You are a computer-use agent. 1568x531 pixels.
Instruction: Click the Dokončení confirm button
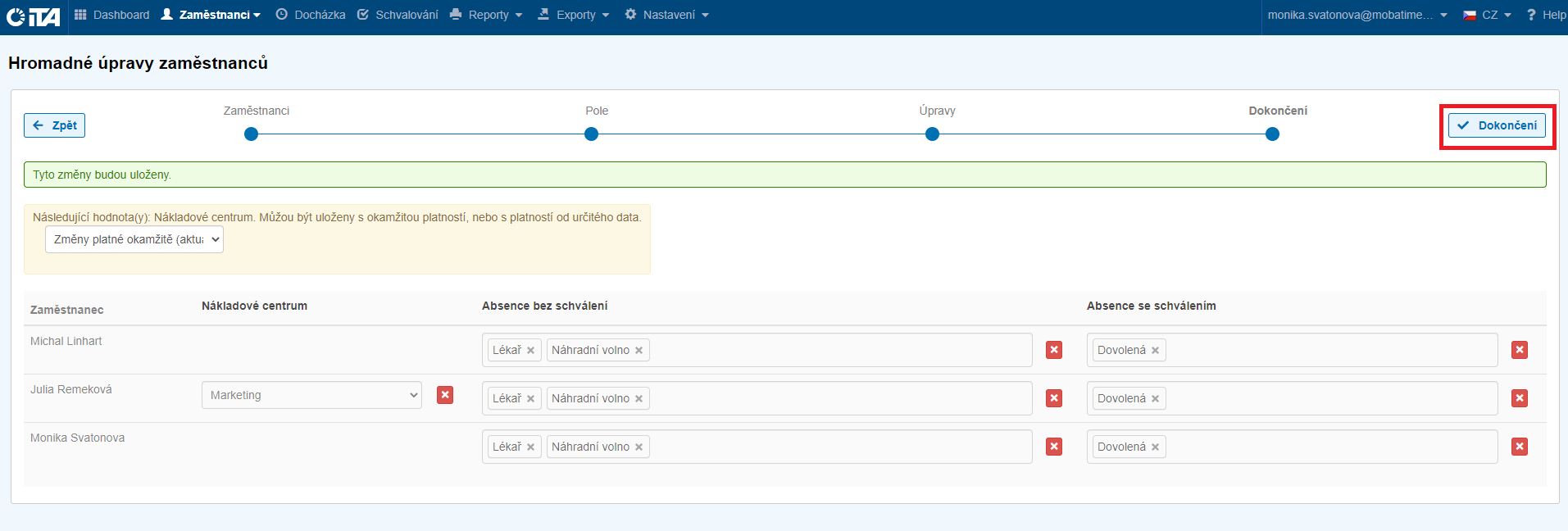point(1497,125)
